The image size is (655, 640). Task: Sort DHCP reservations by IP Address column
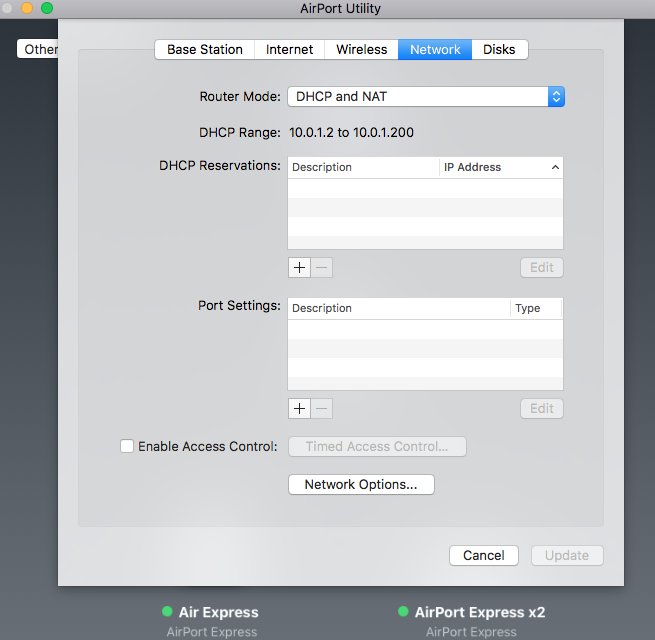click(501, 167)
